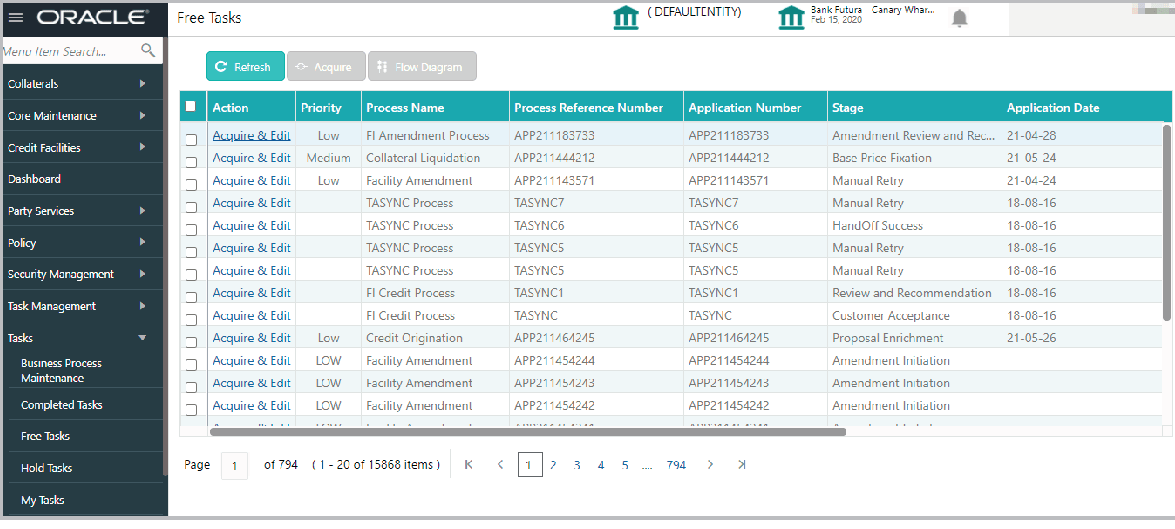Jump to last page arrow
1175x529 pixels.
(x=741, y=465)
